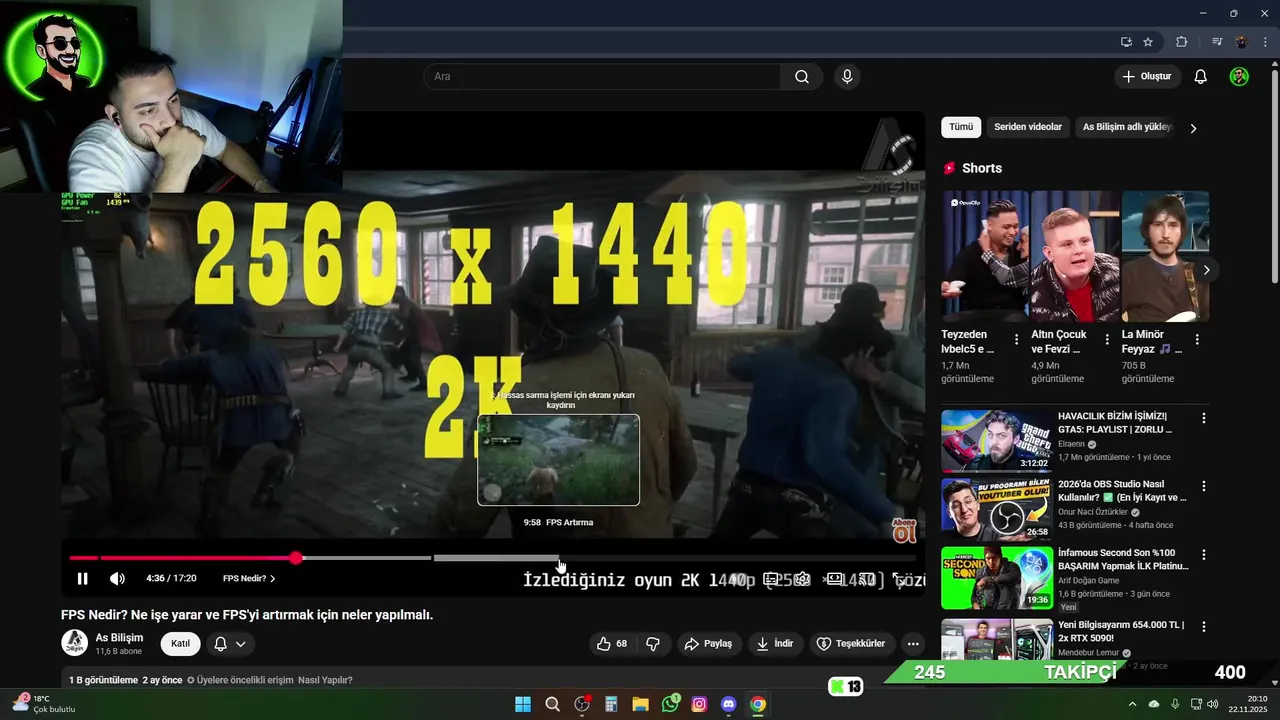Open the "Altın Çocuk ve Fevzi" Short thumbnail
Image resolution: width=1280 pixels, height=720 pixels.
[x=1075, y=256]
